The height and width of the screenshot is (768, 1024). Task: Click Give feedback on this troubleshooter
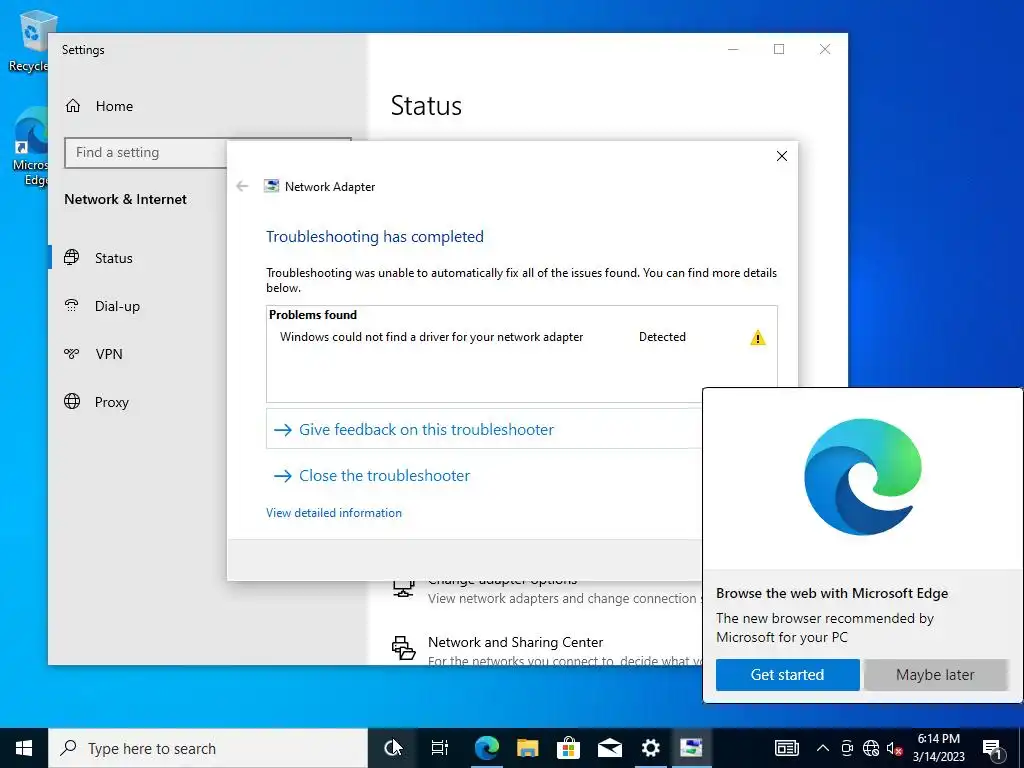coord(484,429)
